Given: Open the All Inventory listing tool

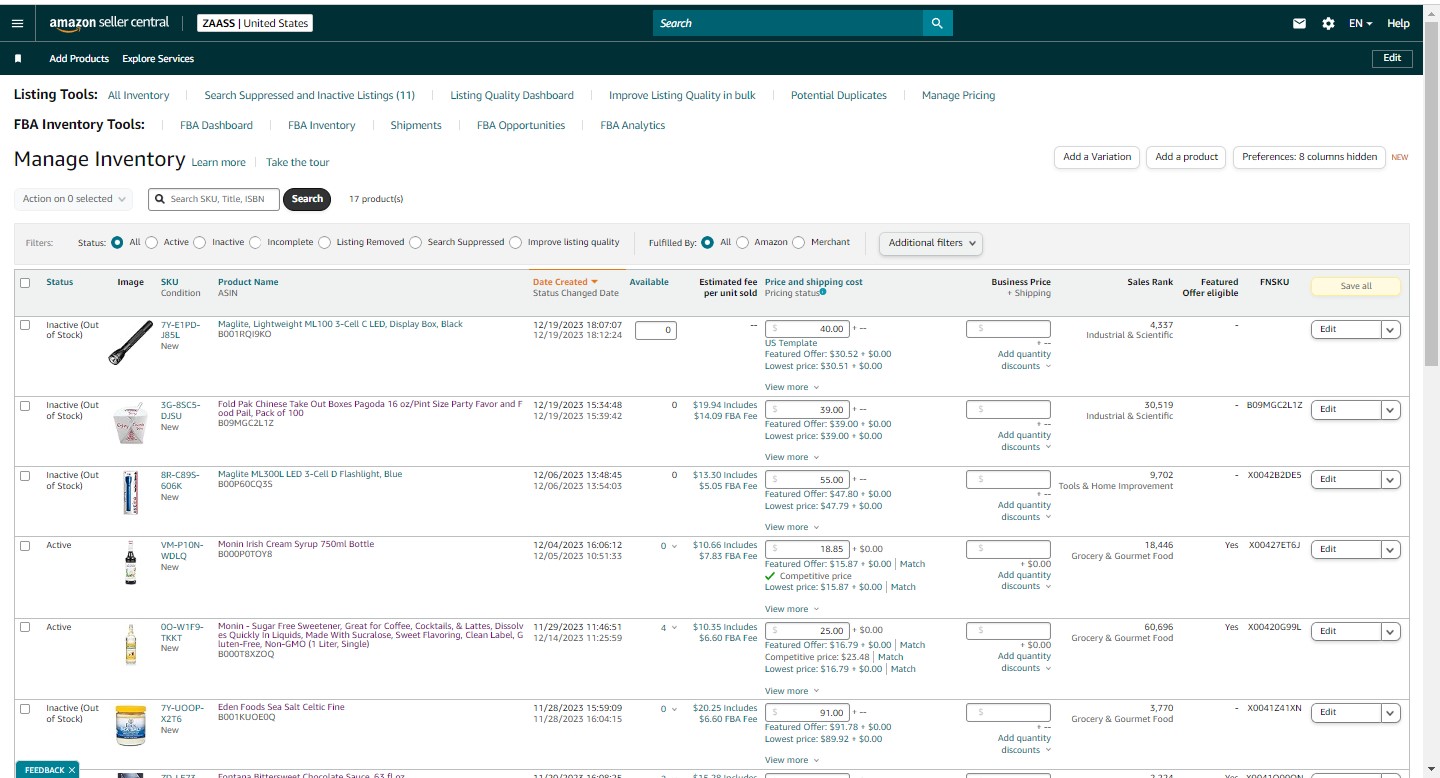Looking at the screenshot, I should point(138,96).
